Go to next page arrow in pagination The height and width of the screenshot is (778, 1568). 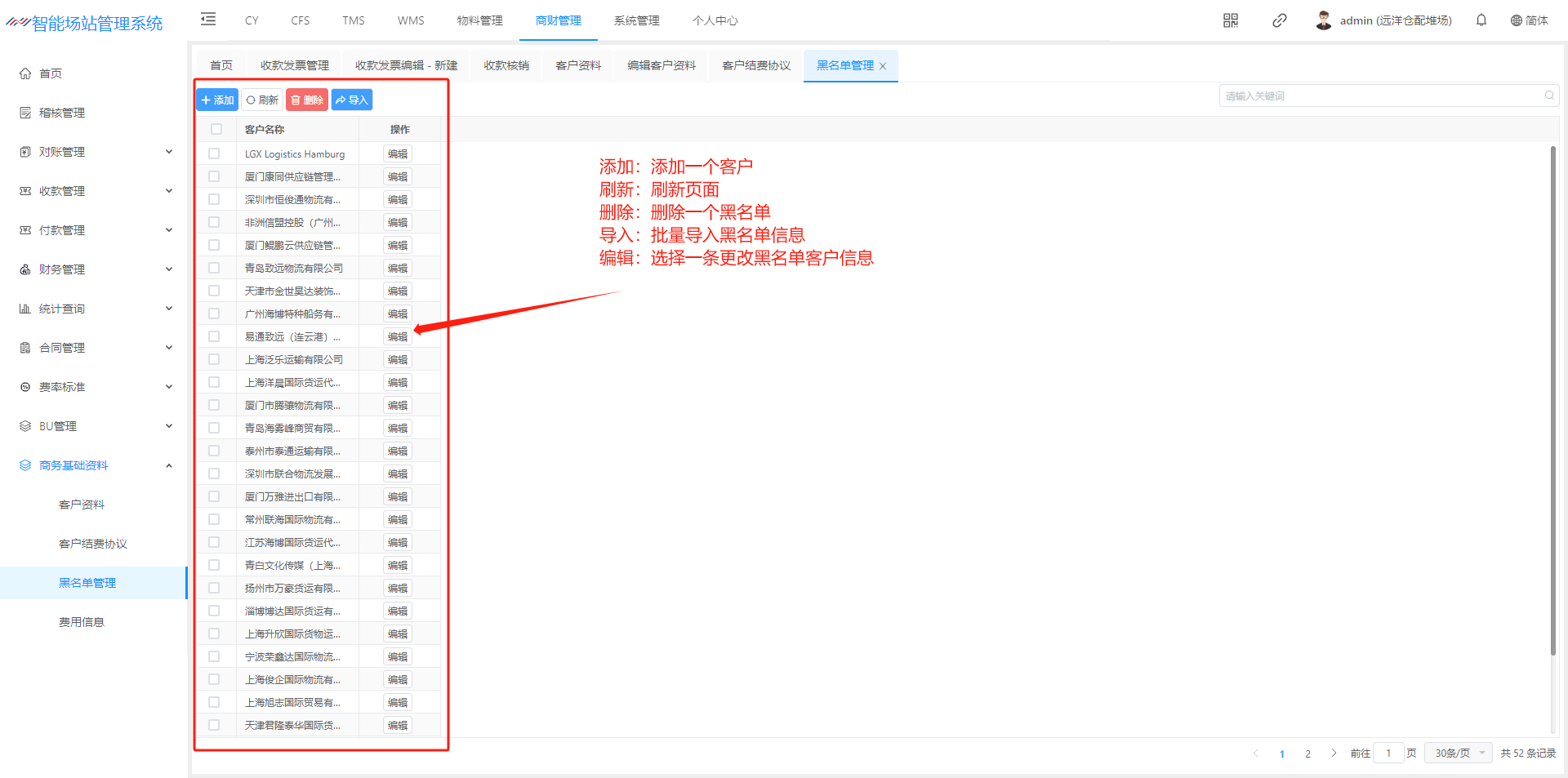(x=1334, y=753)
